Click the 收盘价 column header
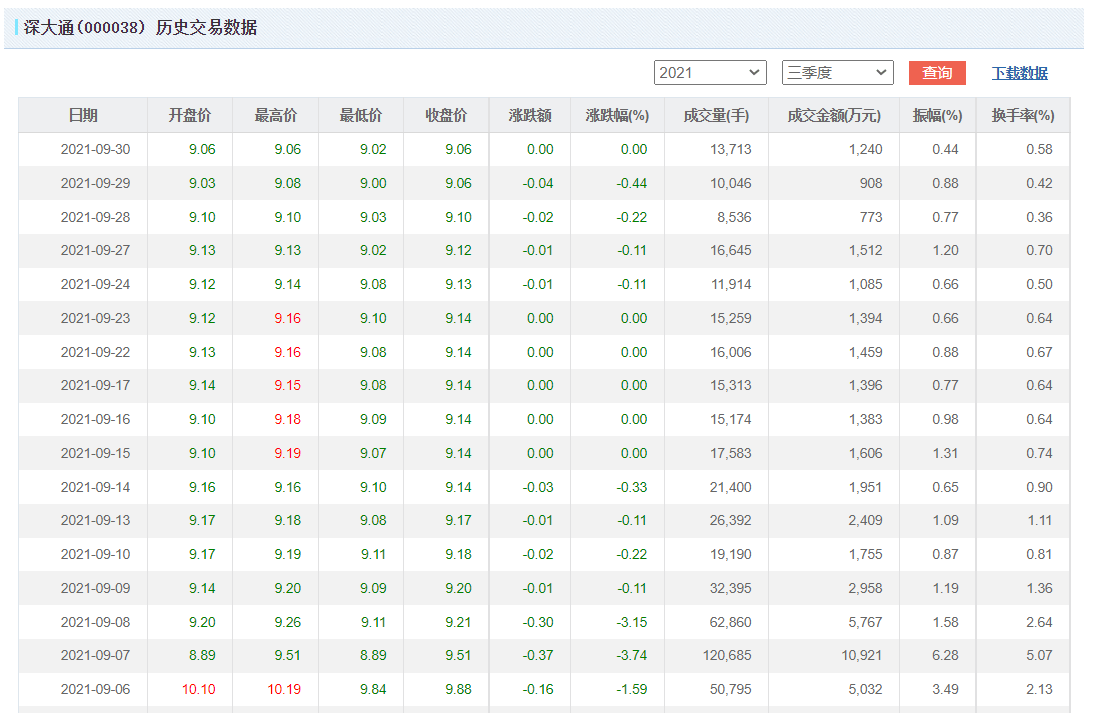The height and width of the screenshot is (713, 1095). [x=446, y=116]
